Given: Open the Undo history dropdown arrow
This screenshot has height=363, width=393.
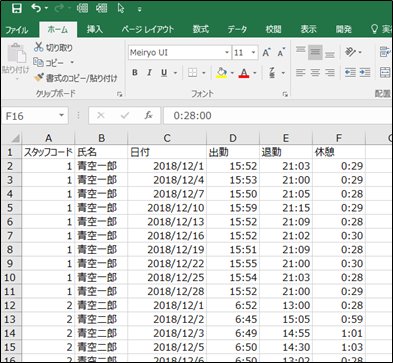Looking at the screenshot, I should (x=46, y=8).
